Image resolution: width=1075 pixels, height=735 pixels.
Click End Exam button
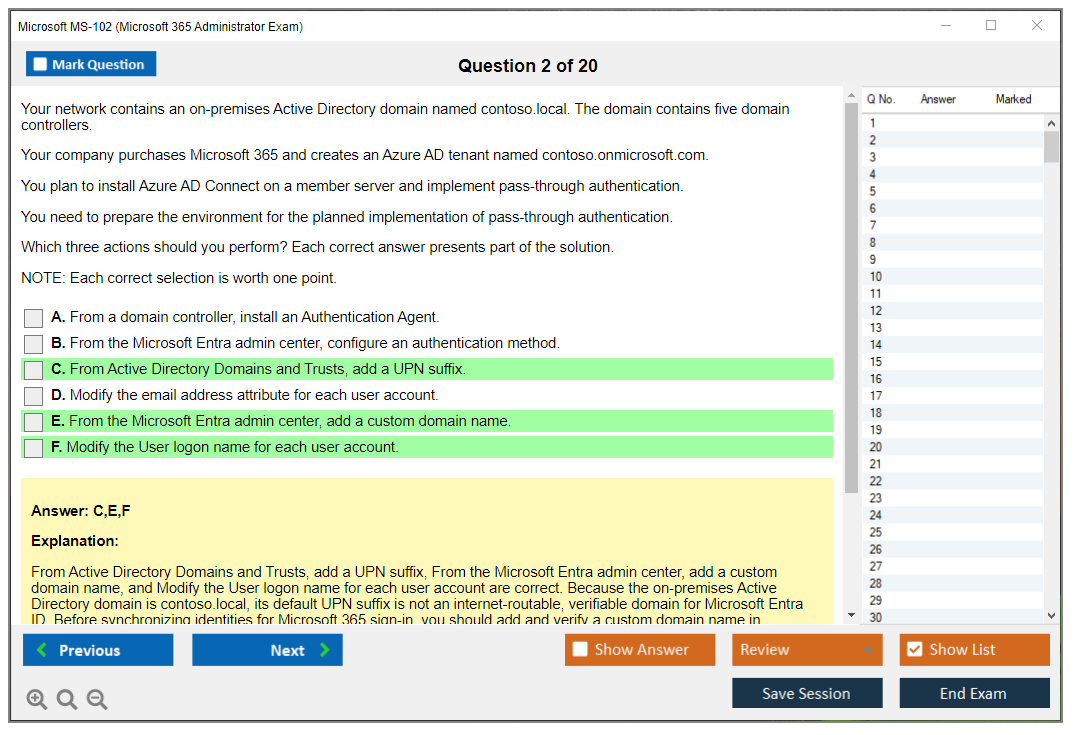[x=974, y=693]
